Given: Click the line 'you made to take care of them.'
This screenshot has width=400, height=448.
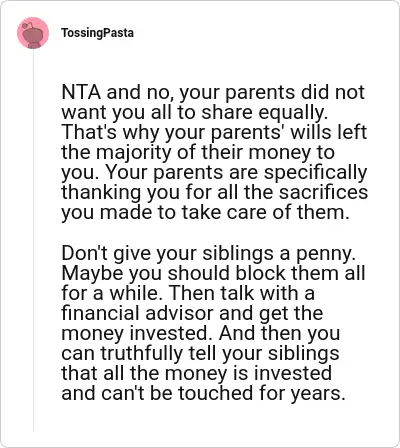Looking at the screenshot, I should coord(205,212).
